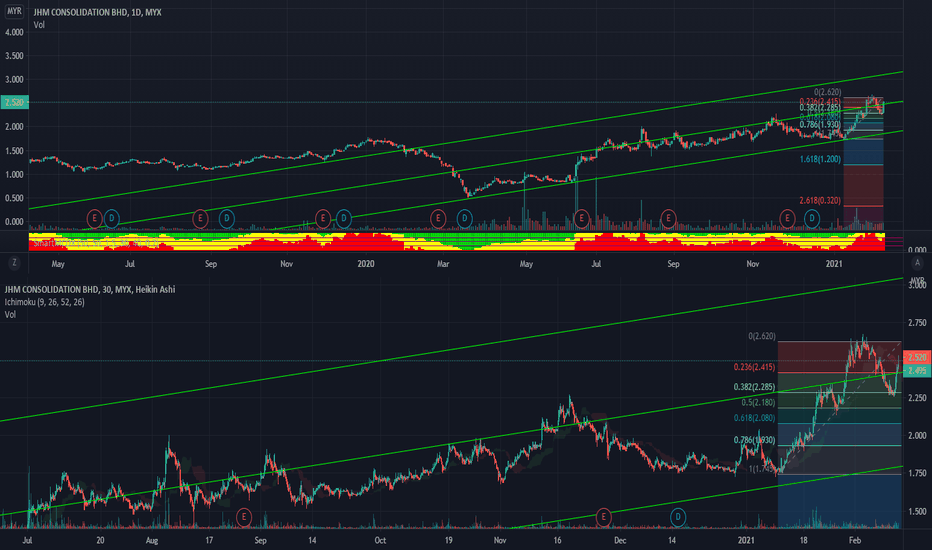932x550 pixels.
Task: Click the 2.750 label on the lower price axis
Action: coord(917,323)
